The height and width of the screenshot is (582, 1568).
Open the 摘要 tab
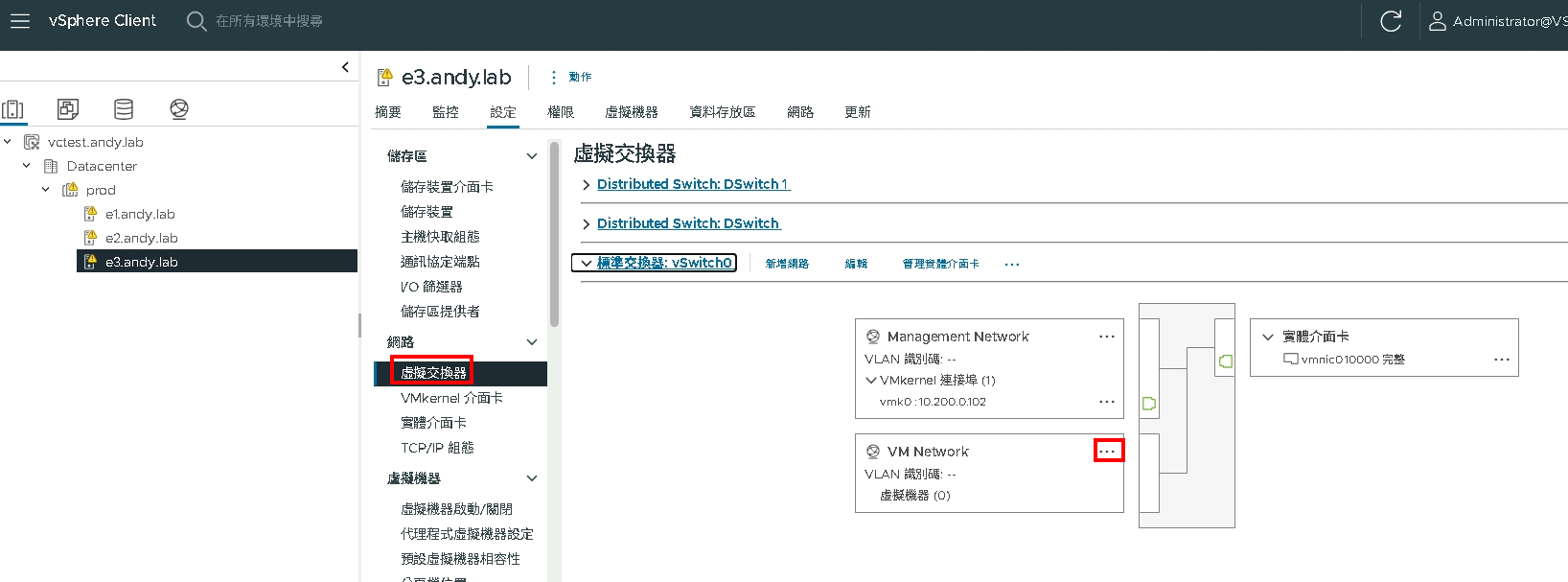pos(388,112)
